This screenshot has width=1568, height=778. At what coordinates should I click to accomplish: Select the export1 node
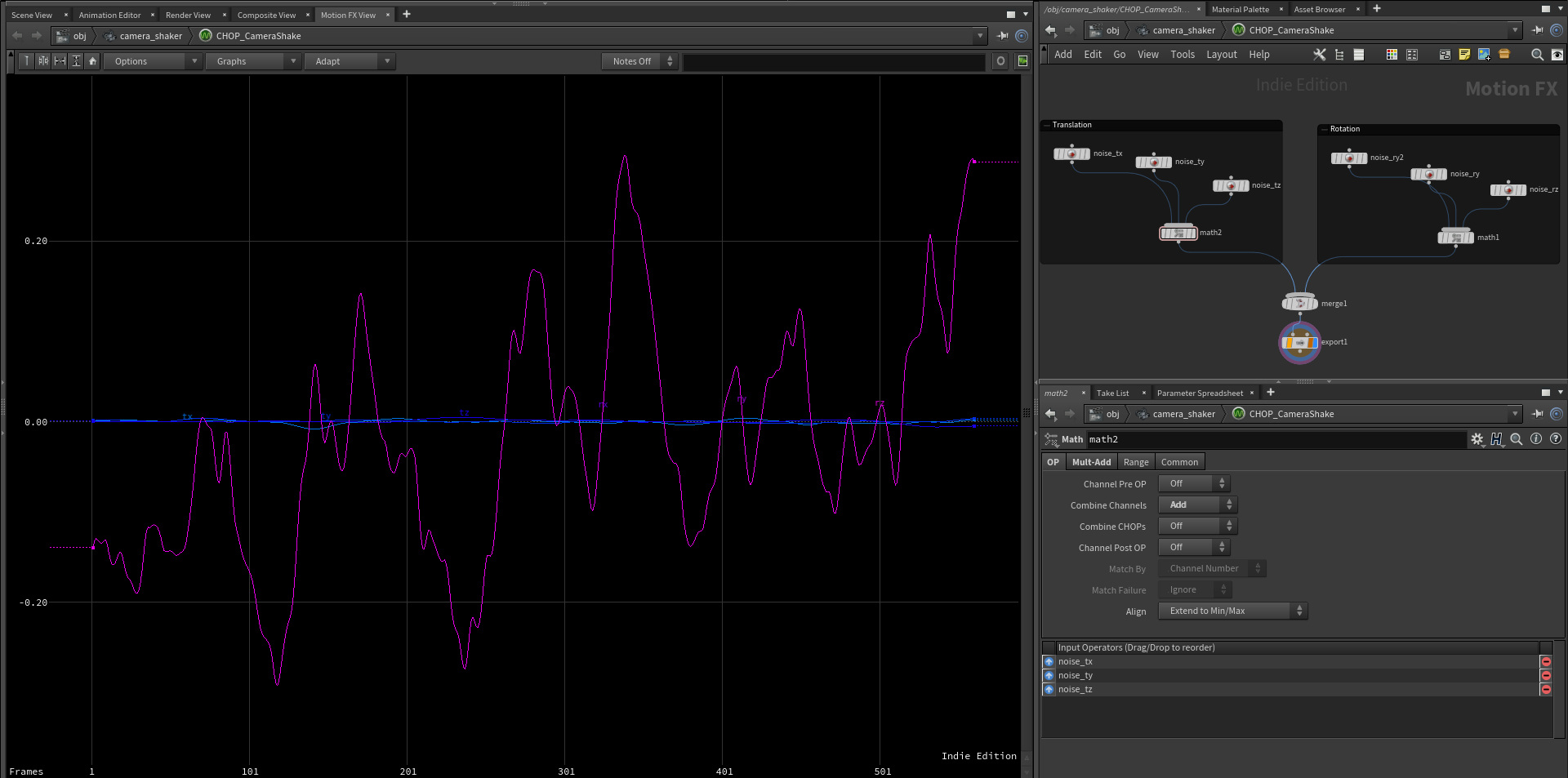tap(1299, 343)
